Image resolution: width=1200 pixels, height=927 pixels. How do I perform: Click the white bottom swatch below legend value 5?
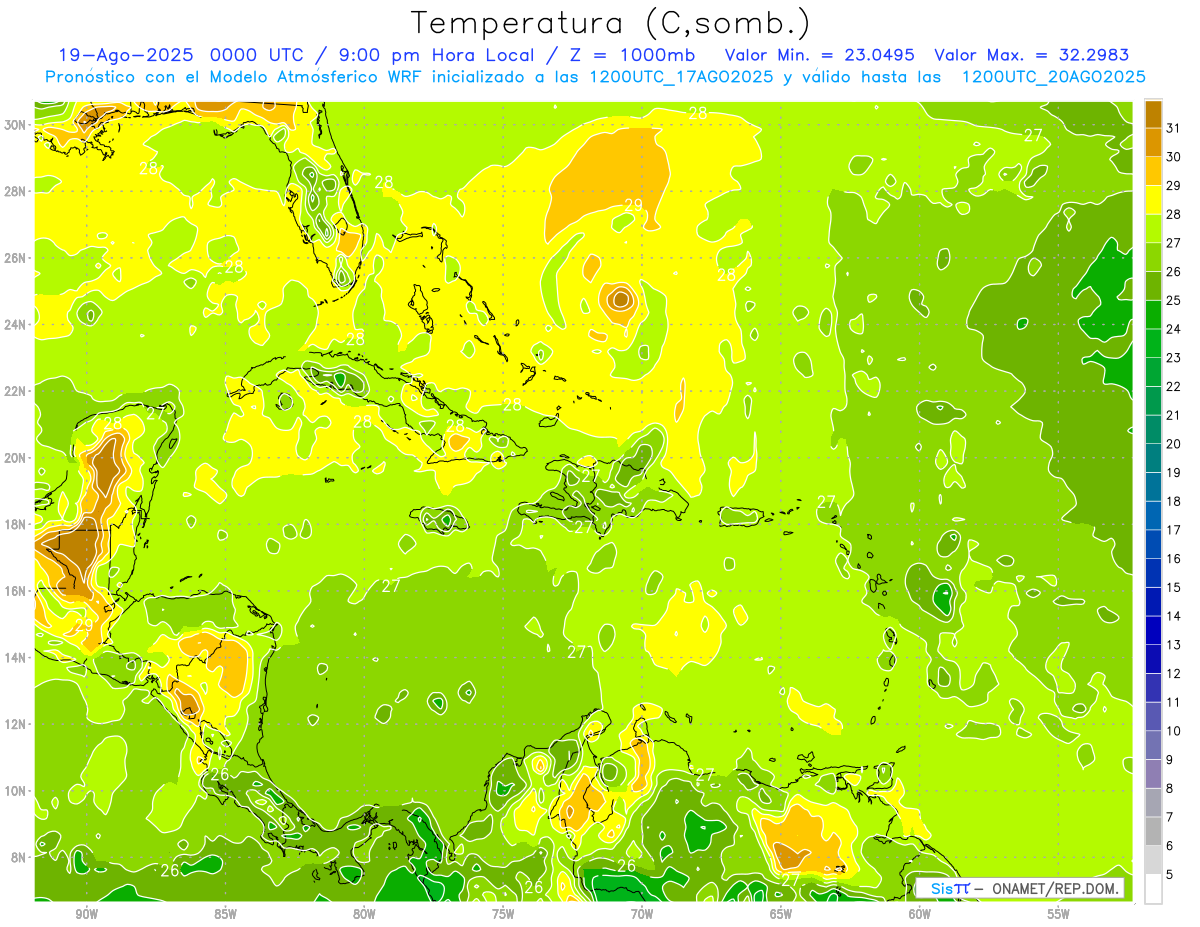click(1154, 889)
